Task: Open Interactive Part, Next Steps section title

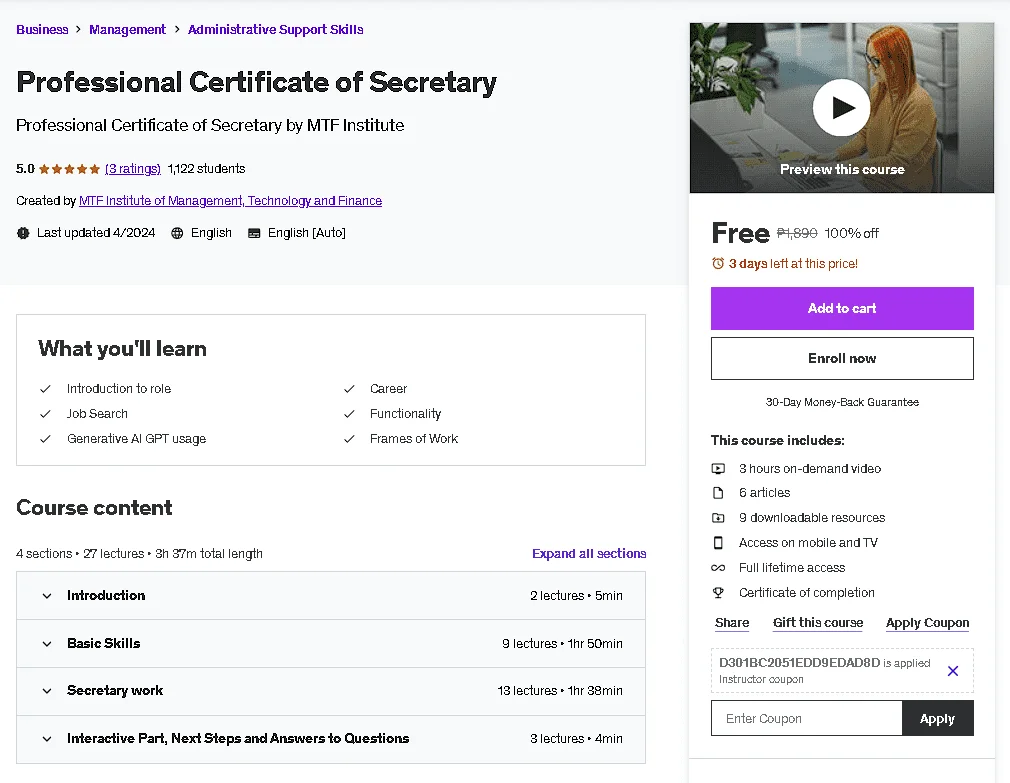Action: tap(238, 739)
